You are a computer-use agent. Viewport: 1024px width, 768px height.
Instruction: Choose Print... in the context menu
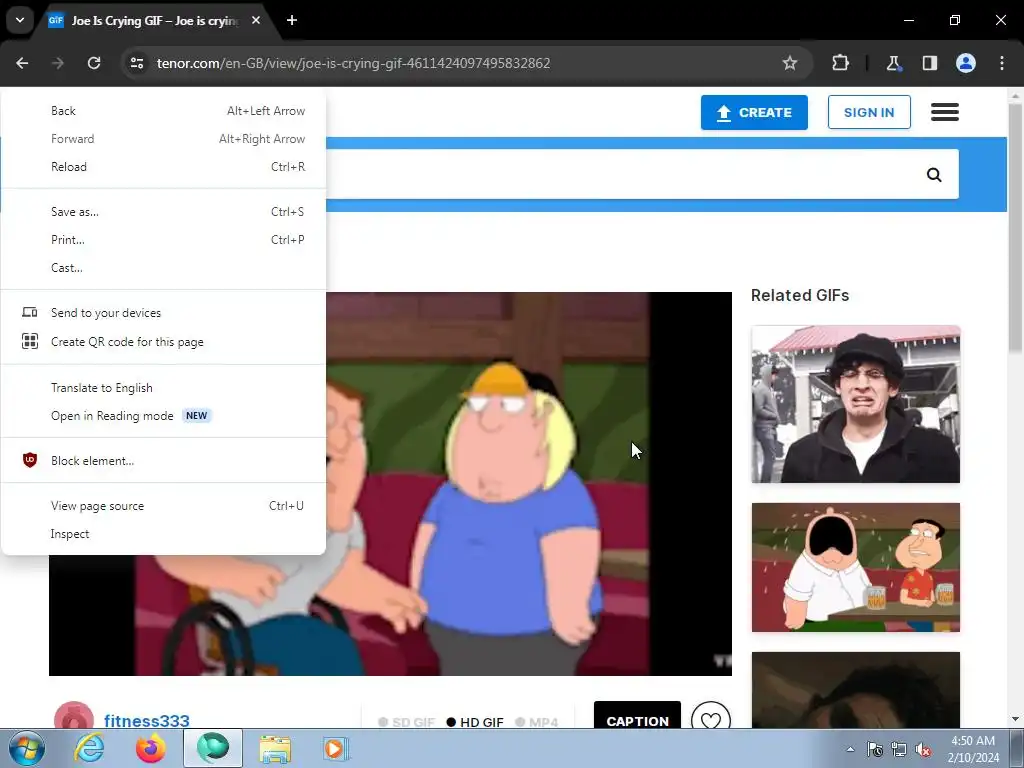click(x=163, y=240)
